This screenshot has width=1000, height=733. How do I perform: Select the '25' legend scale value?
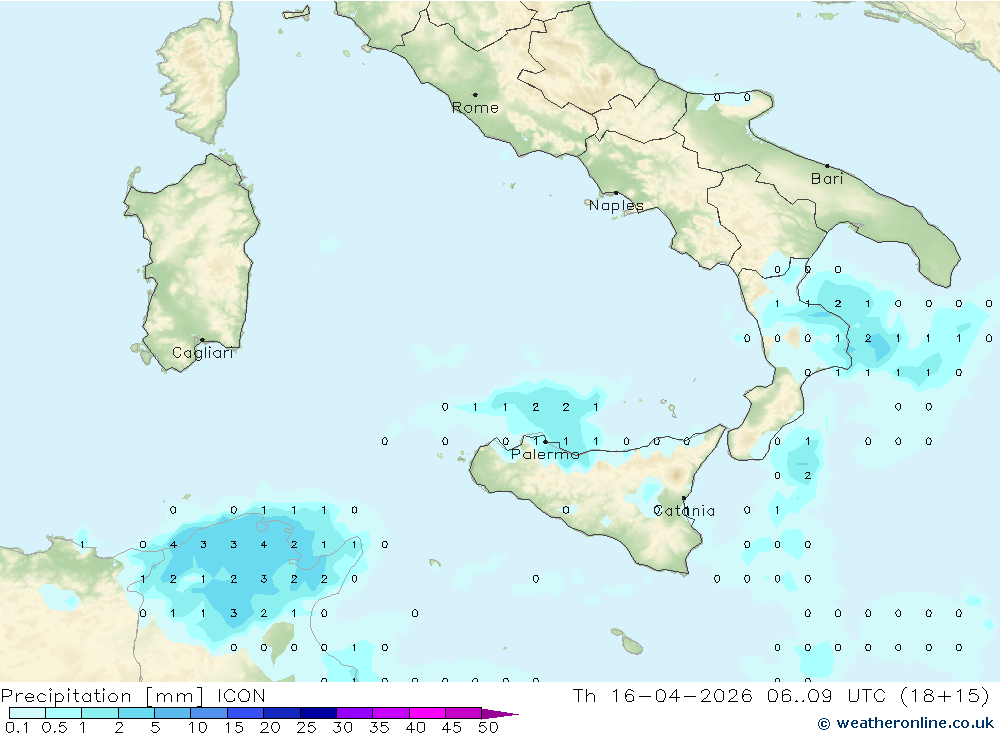[x=306, y=727]
